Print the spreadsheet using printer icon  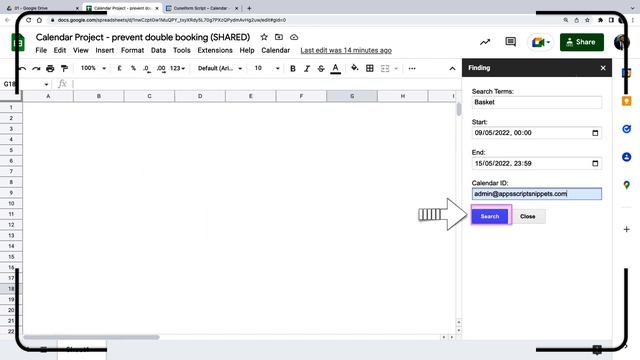coord(50,69)
